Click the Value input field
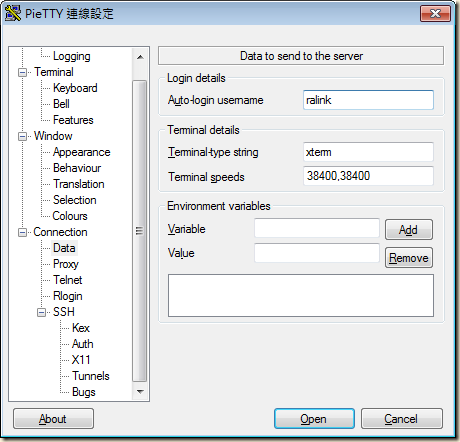Viewport: 460px width, 442px height. coord(317,253)
